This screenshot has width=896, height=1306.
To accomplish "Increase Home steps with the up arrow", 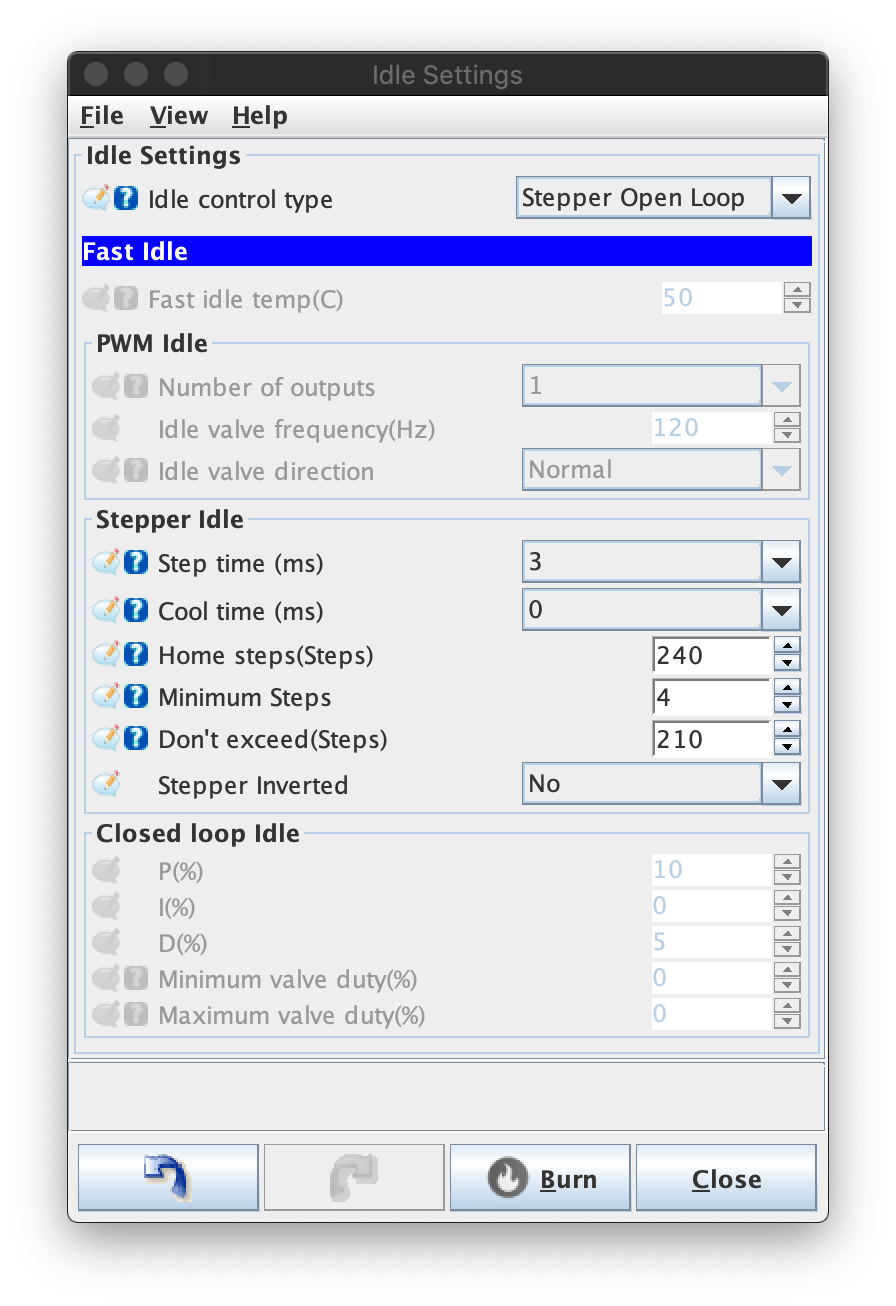I will click(787, 646).
